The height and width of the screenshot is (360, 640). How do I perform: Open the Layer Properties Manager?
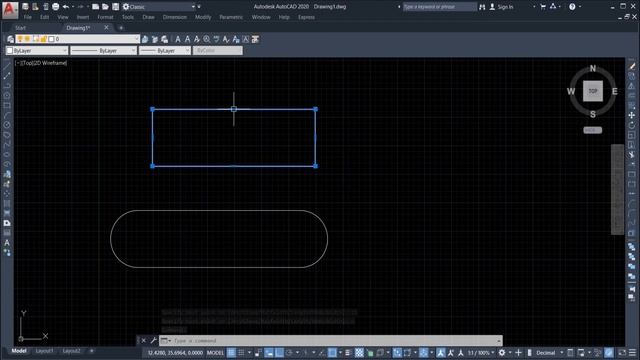tap(10, 39)
